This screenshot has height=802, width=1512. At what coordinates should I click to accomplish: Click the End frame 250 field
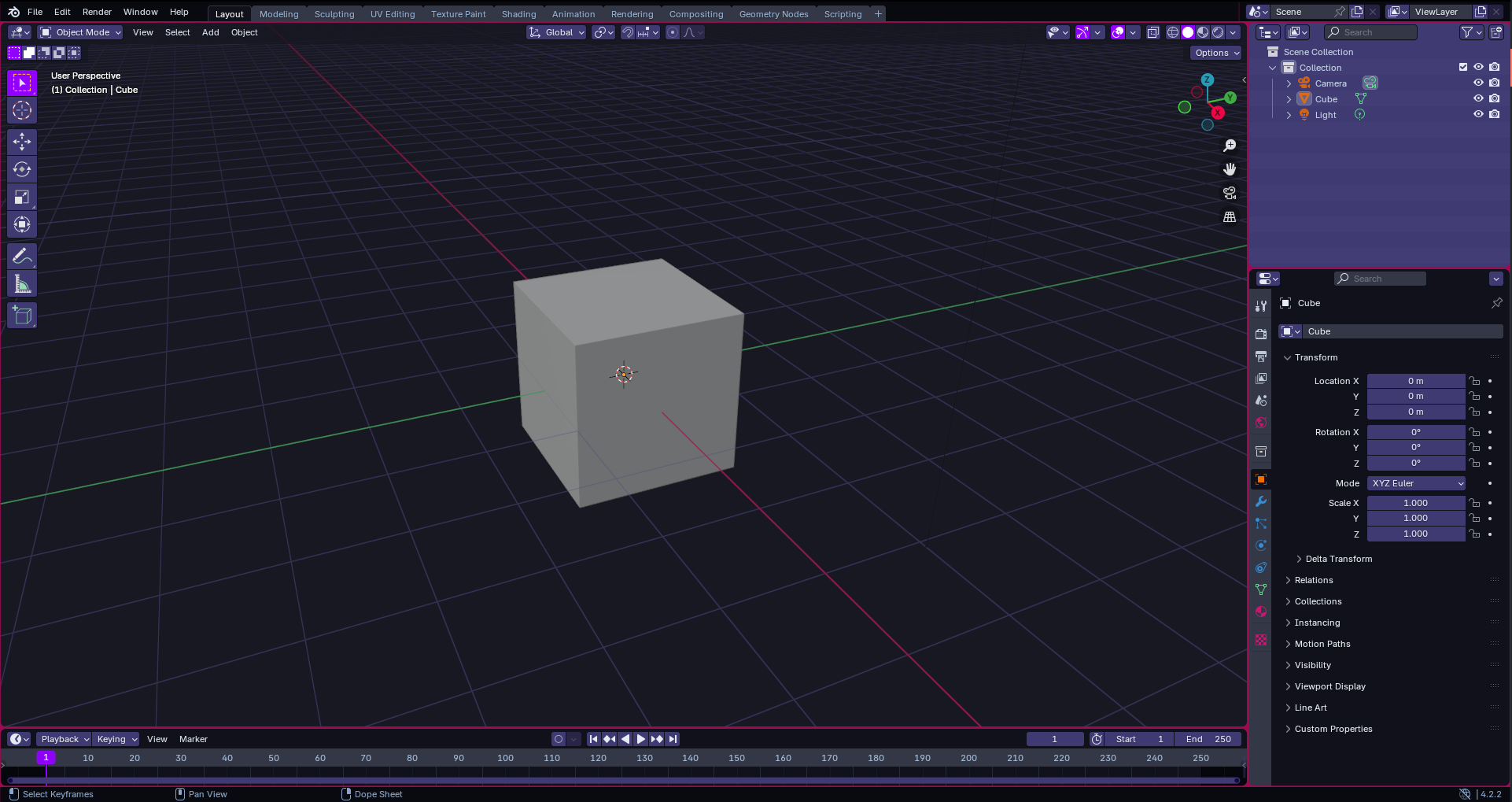(1208, 739)
